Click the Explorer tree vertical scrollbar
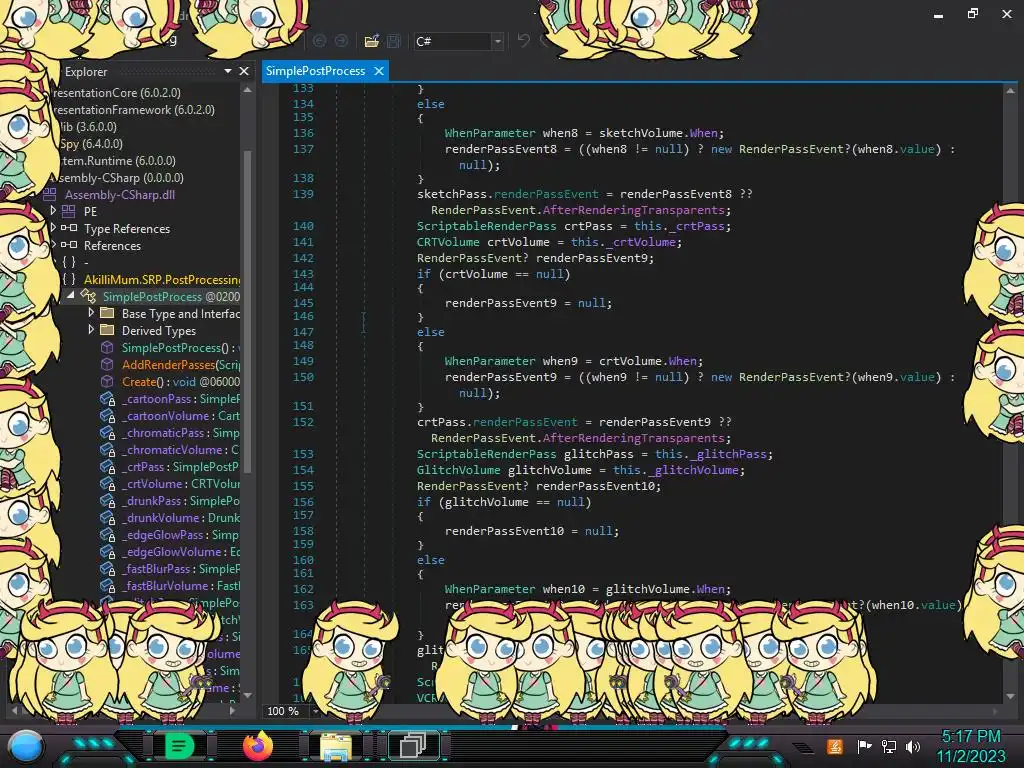1024x768 pixels. click(248, 310)
